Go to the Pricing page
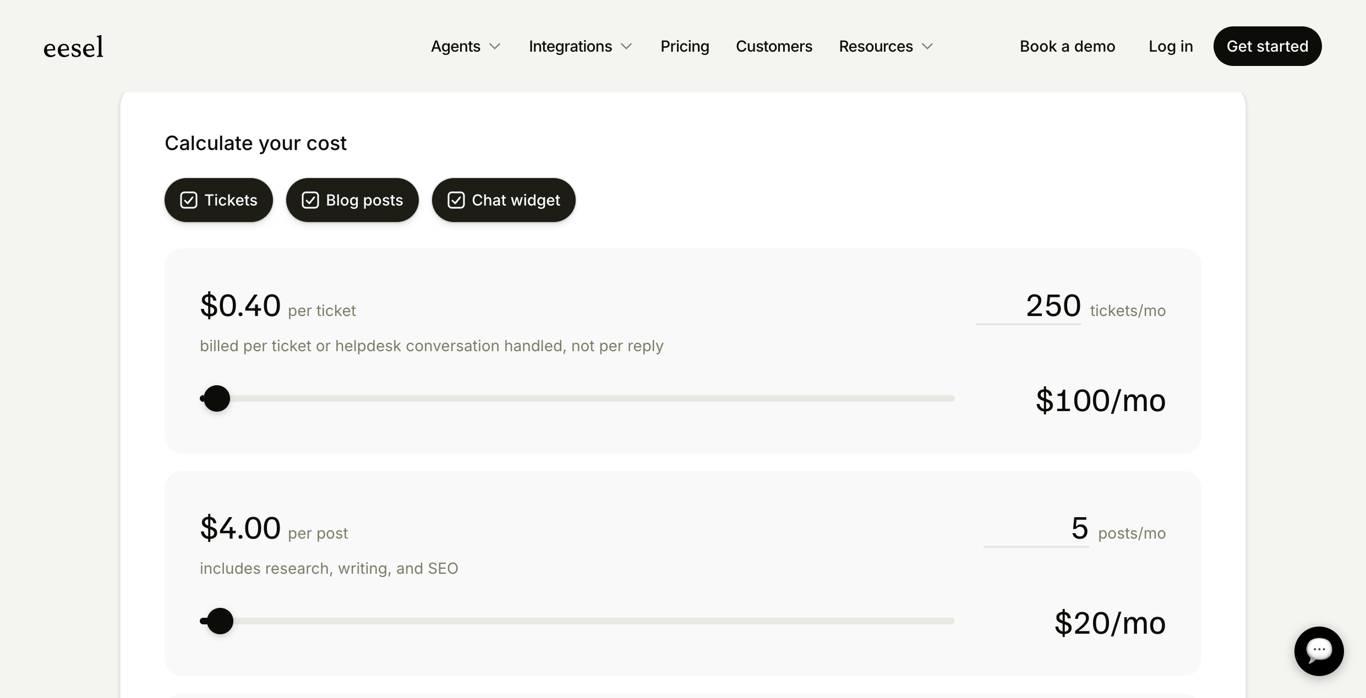Image resolution: width=1366 pixels, height=698 pixels. point(685,46)
